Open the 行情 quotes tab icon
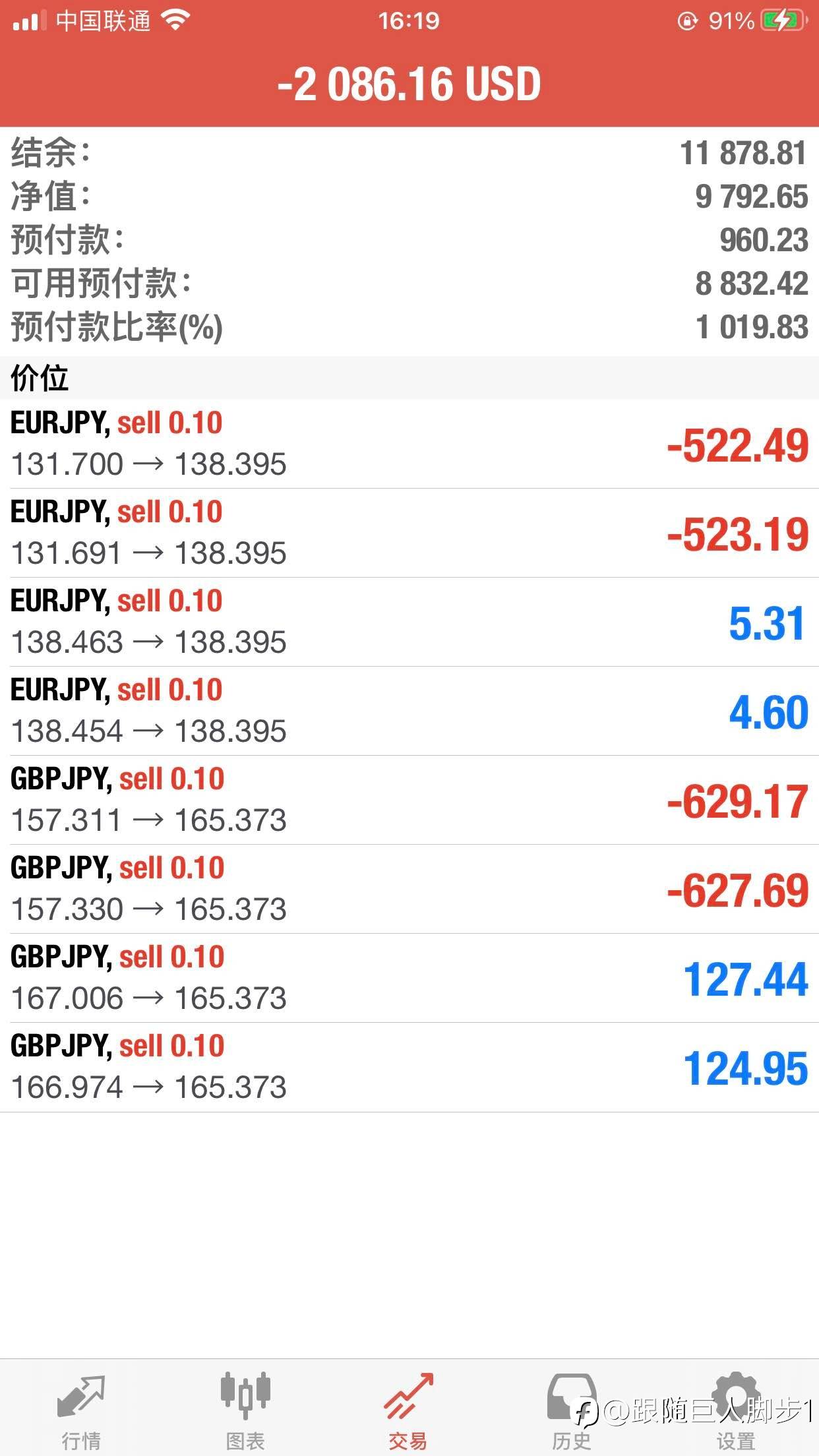The width and height of the screenshot is (819, 1456). click(x=81, y=1395)
